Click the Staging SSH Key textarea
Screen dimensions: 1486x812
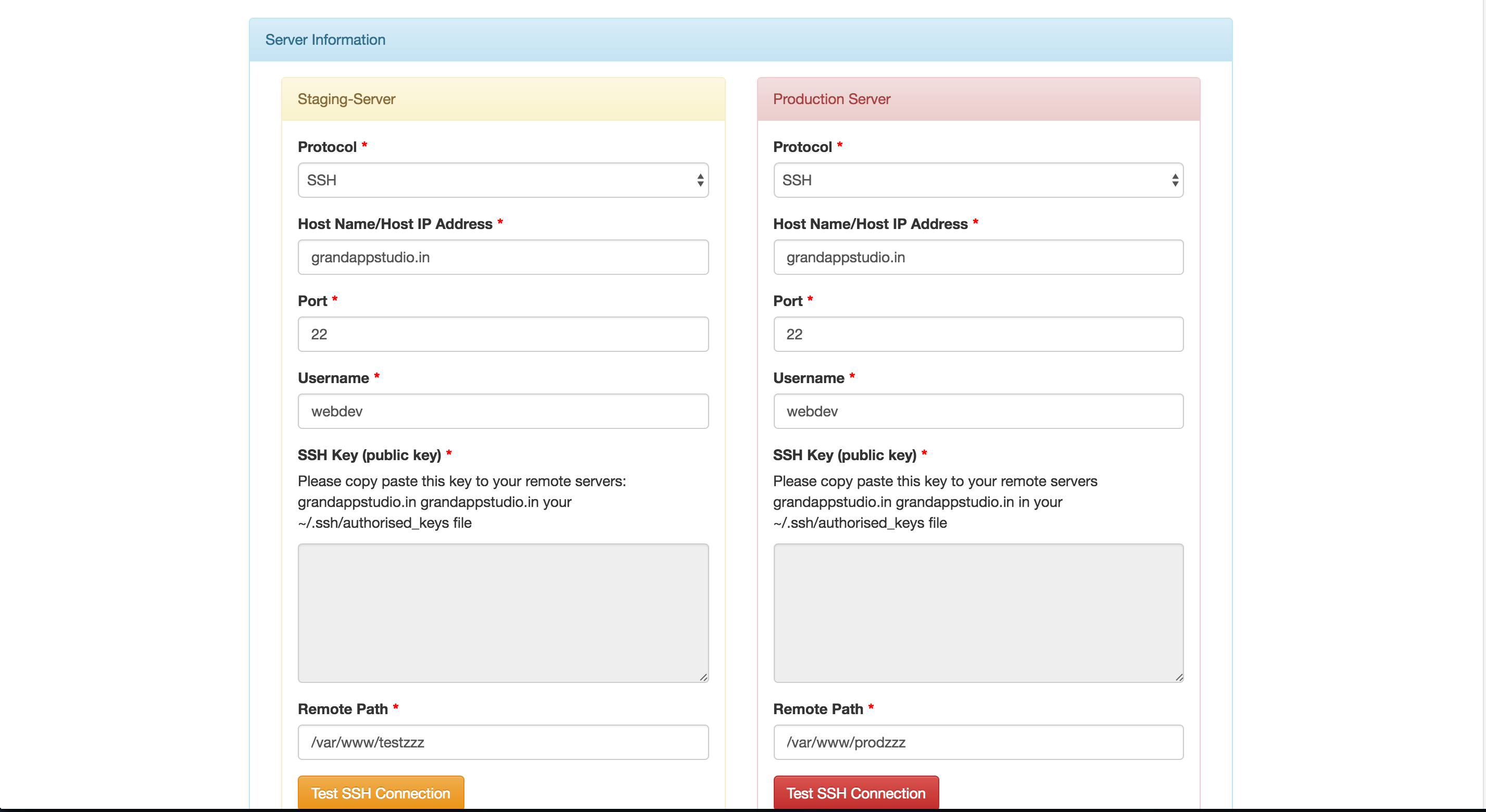pyautogui.click(x=503, y=613)
